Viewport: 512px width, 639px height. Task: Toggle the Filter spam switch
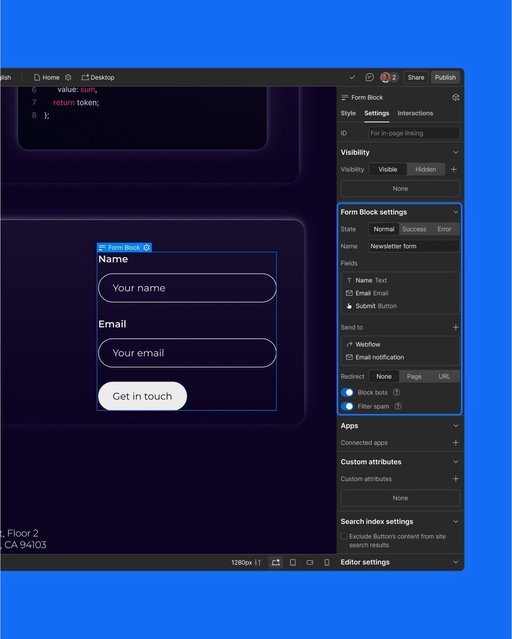(x=347, y=406)
